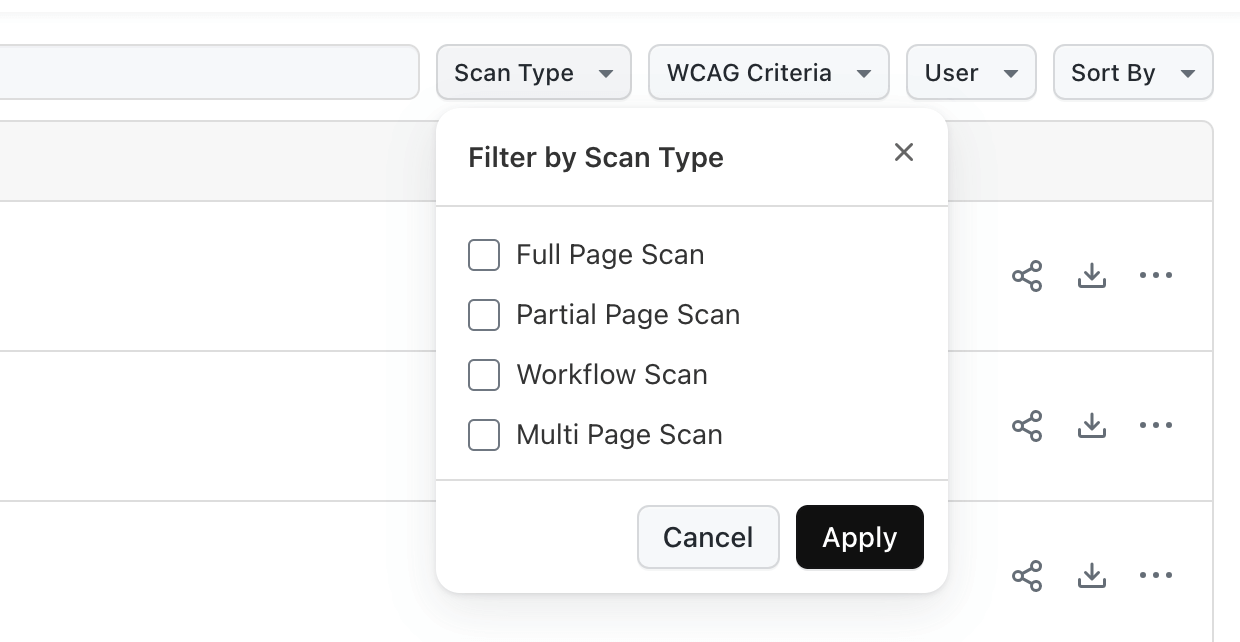Image resolution: width=1240 pixels, height=642 pixels.
Task: Open the three-dots menu in the second row
Action: 1156,426
